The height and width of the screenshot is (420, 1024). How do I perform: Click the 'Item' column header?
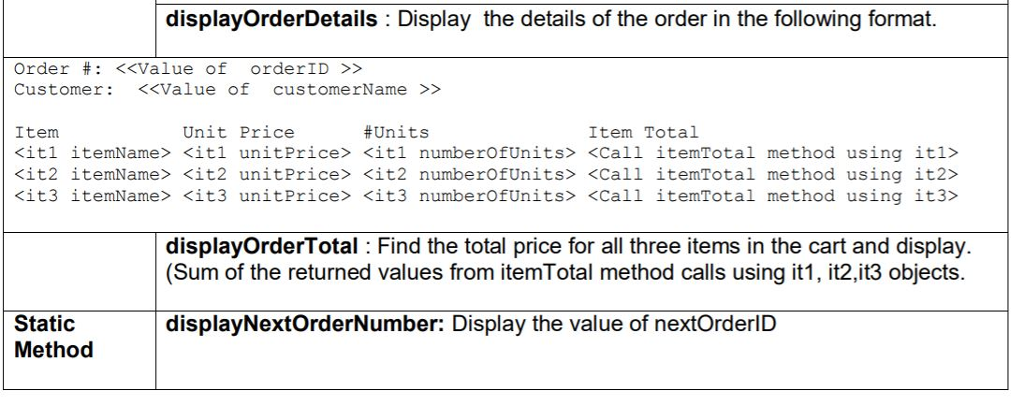point(37,133)
